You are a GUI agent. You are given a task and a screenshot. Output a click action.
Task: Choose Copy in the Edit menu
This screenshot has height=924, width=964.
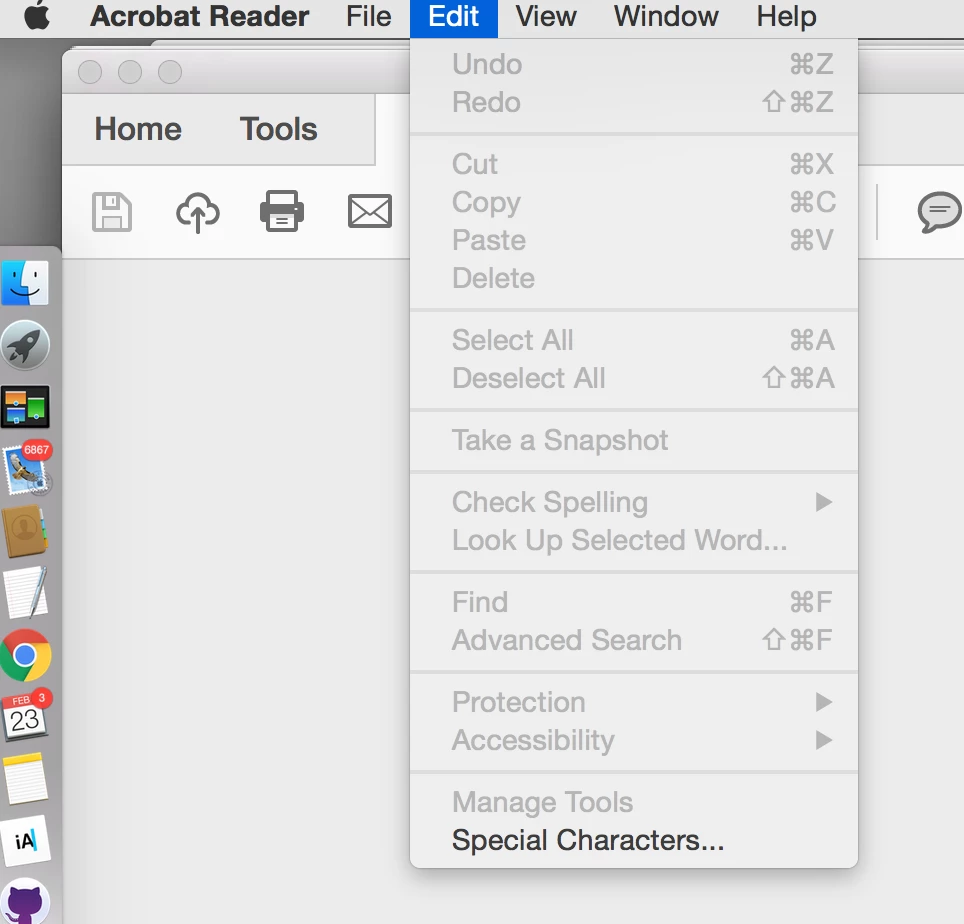[x=634, y=202]
